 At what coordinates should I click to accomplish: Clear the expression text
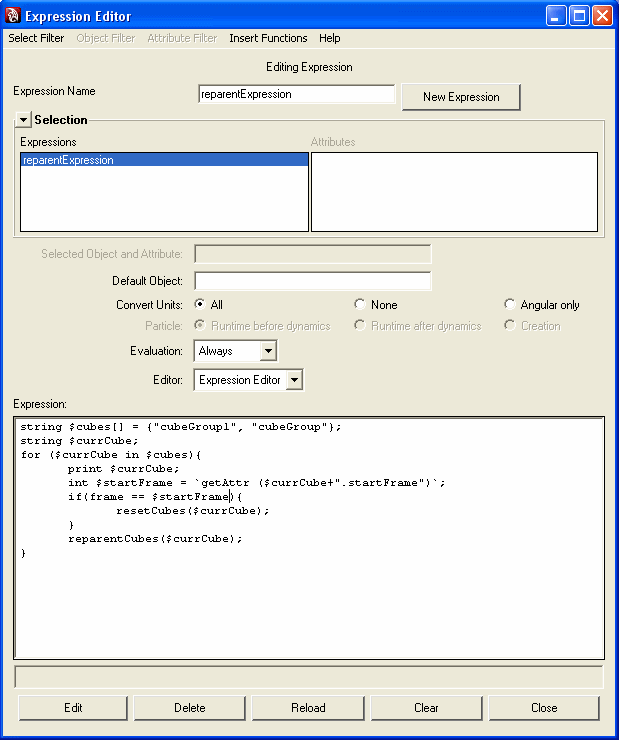click(426, 707)
